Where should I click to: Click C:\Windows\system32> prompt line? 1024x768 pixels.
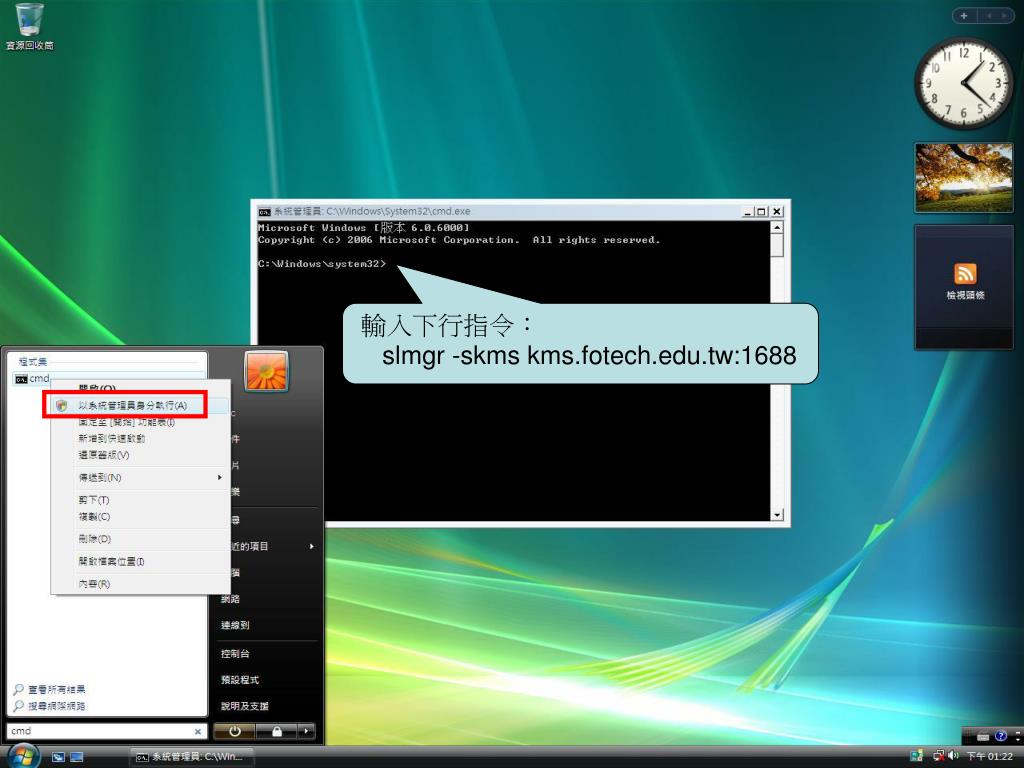tap(322, 264)
